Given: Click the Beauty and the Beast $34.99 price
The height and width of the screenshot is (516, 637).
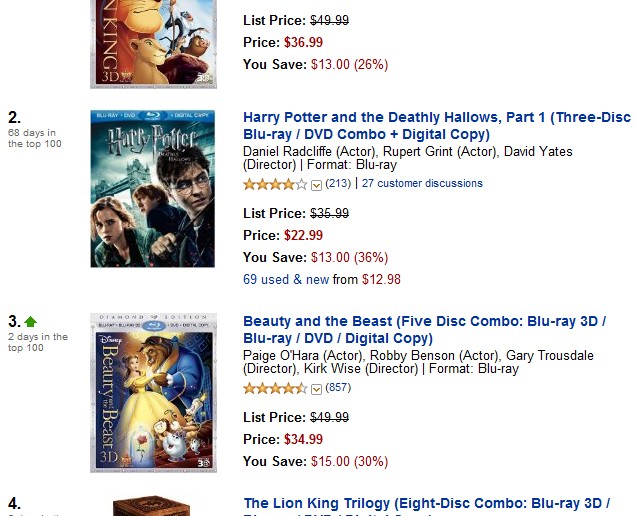Looking at the screenshot, I should coord(302,440).
